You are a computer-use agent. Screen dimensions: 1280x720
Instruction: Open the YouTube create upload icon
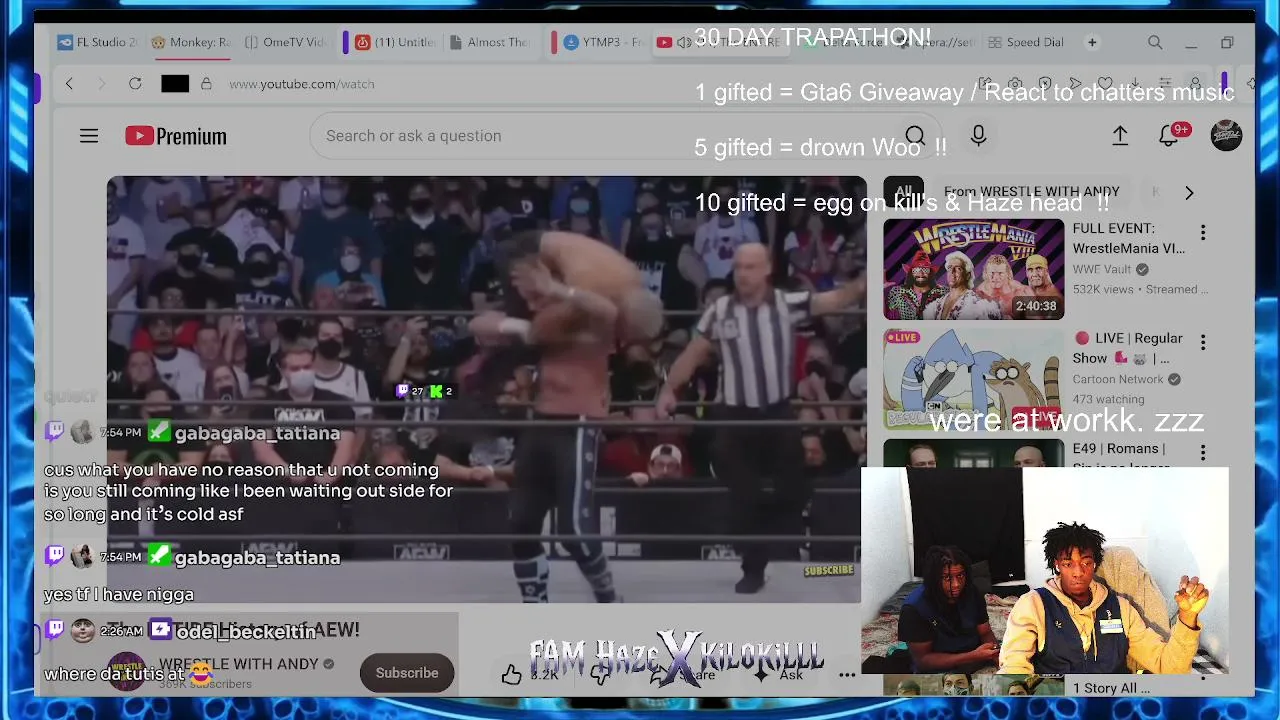pos(1120,136)
